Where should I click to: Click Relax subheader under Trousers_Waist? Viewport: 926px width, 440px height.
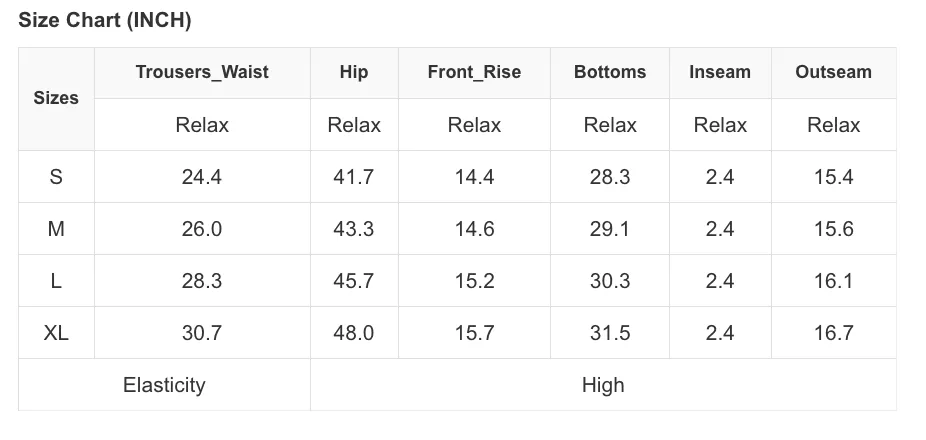pos(202,125)
